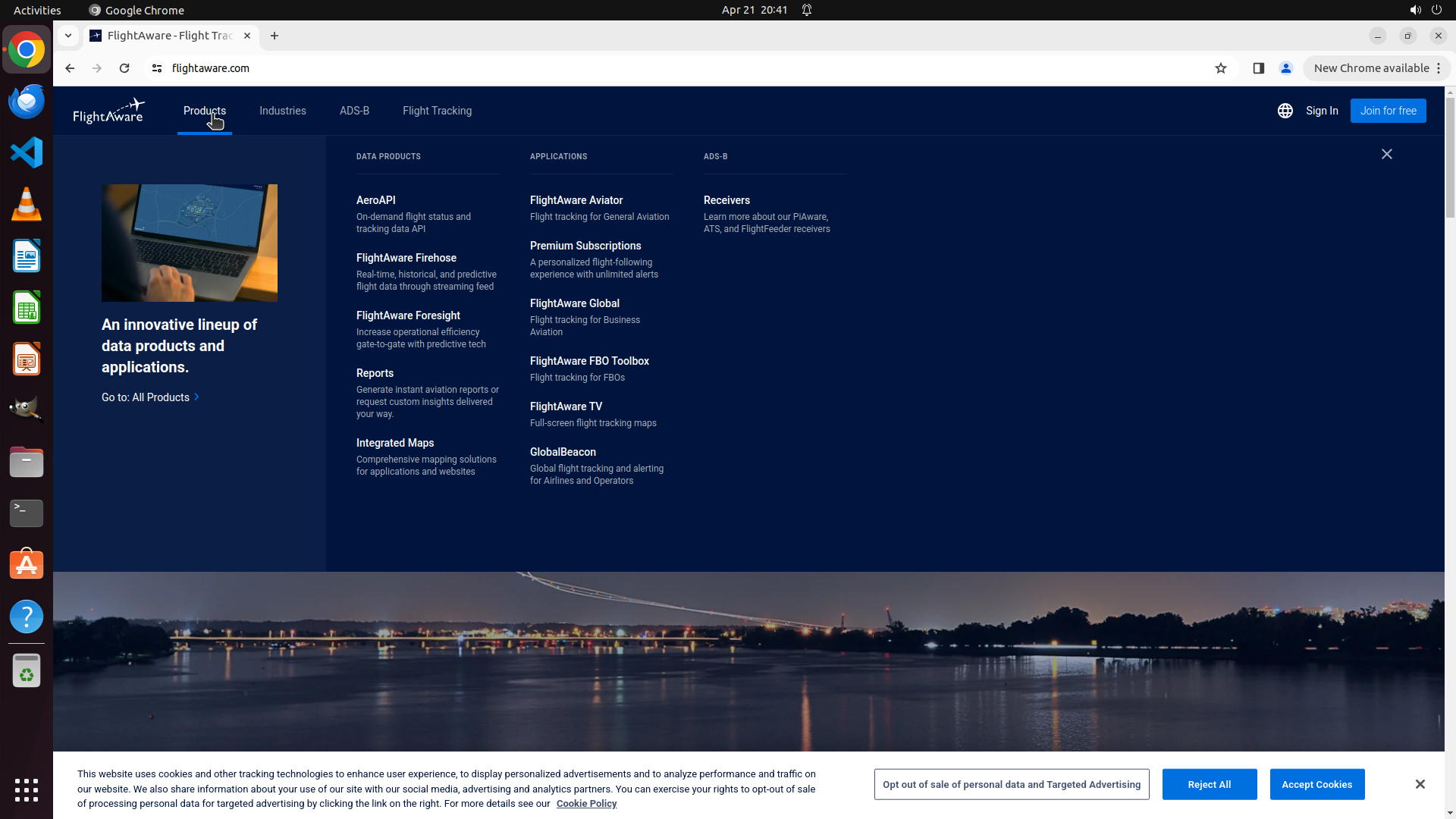Open Chrome profile avatar
Screen dimensions: 1456x819
[x=1285, y=68]
